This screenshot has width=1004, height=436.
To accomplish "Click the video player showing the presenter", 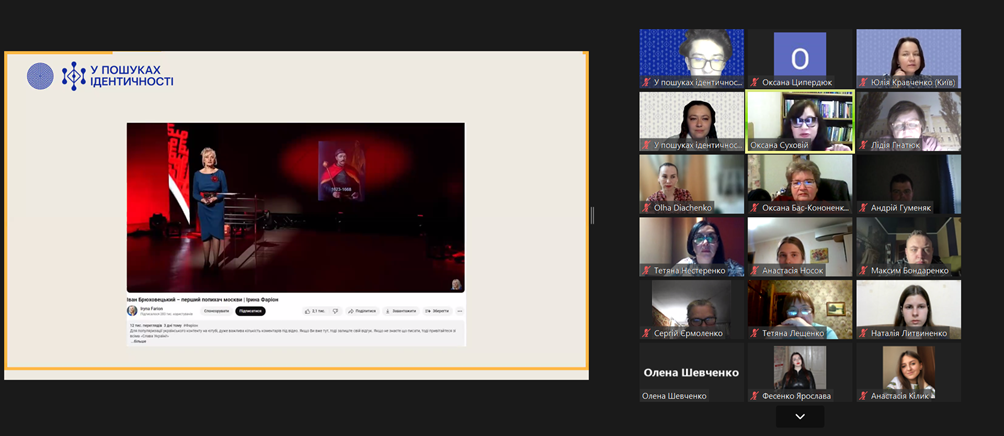I will click(295, 207).
